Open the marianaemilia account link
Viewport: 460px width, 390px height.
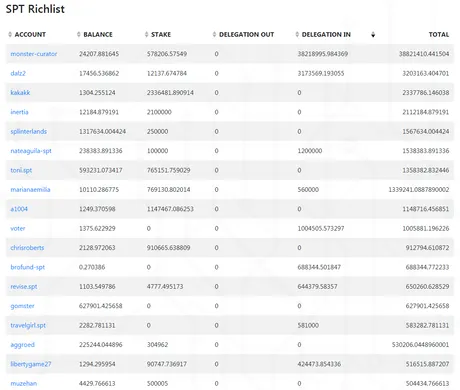(30, 190)
